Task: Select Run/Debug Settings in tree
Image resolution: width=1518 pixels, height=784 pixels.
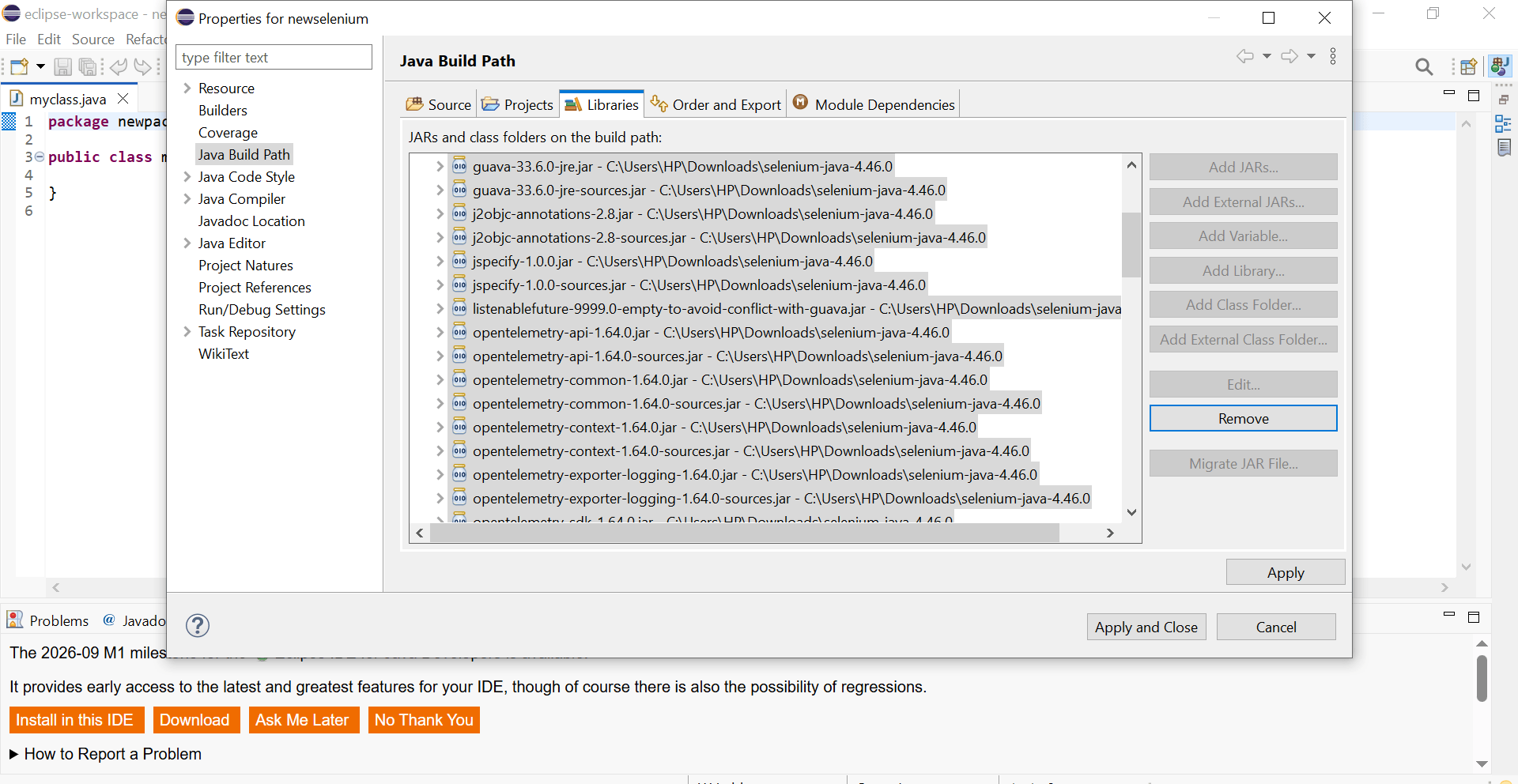Action: coord(262,309)
